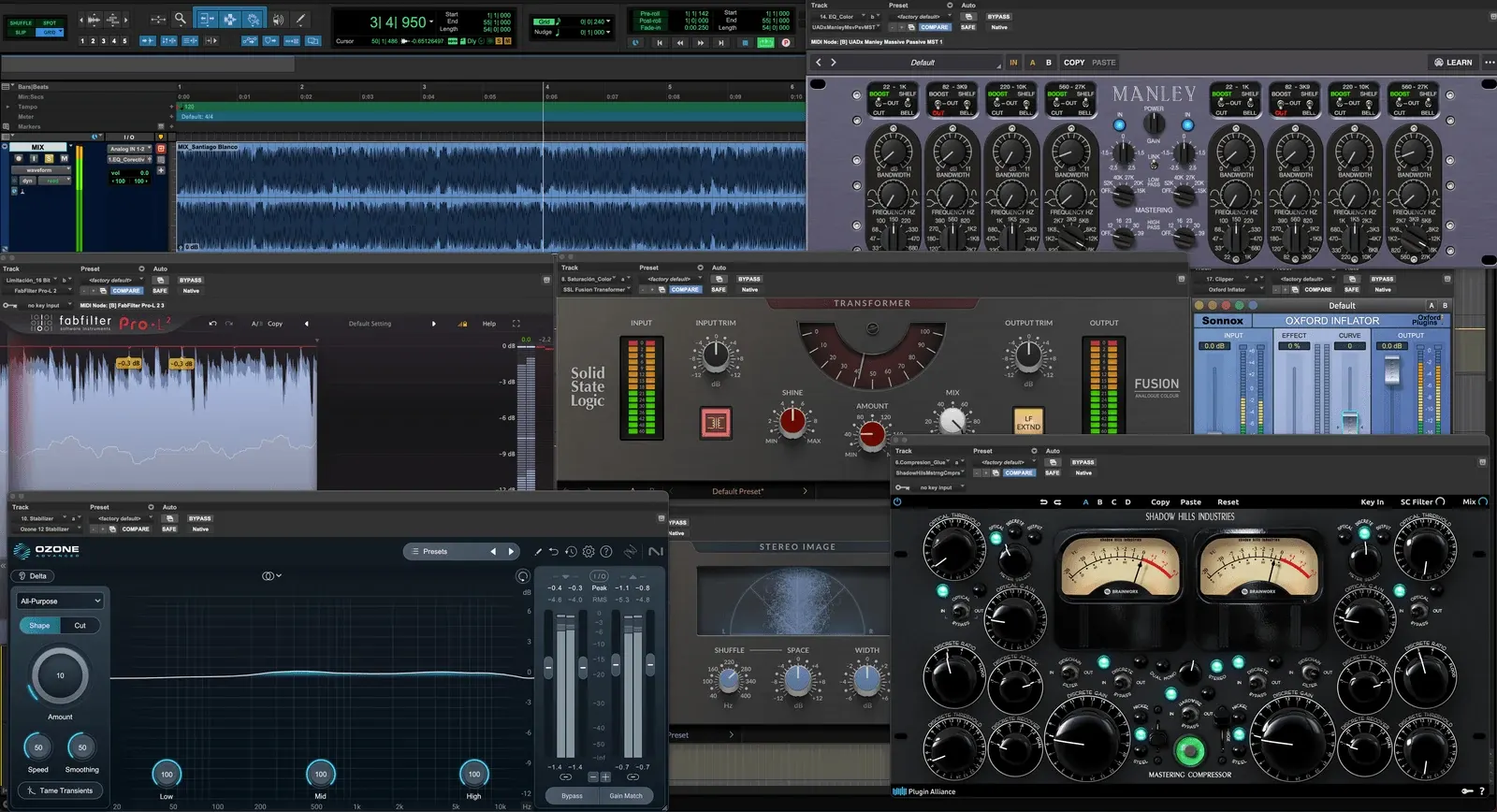Select the Trim tool in edit toolbar
Viewport: 1497px width, 812px height.
(x=206, y=19)
